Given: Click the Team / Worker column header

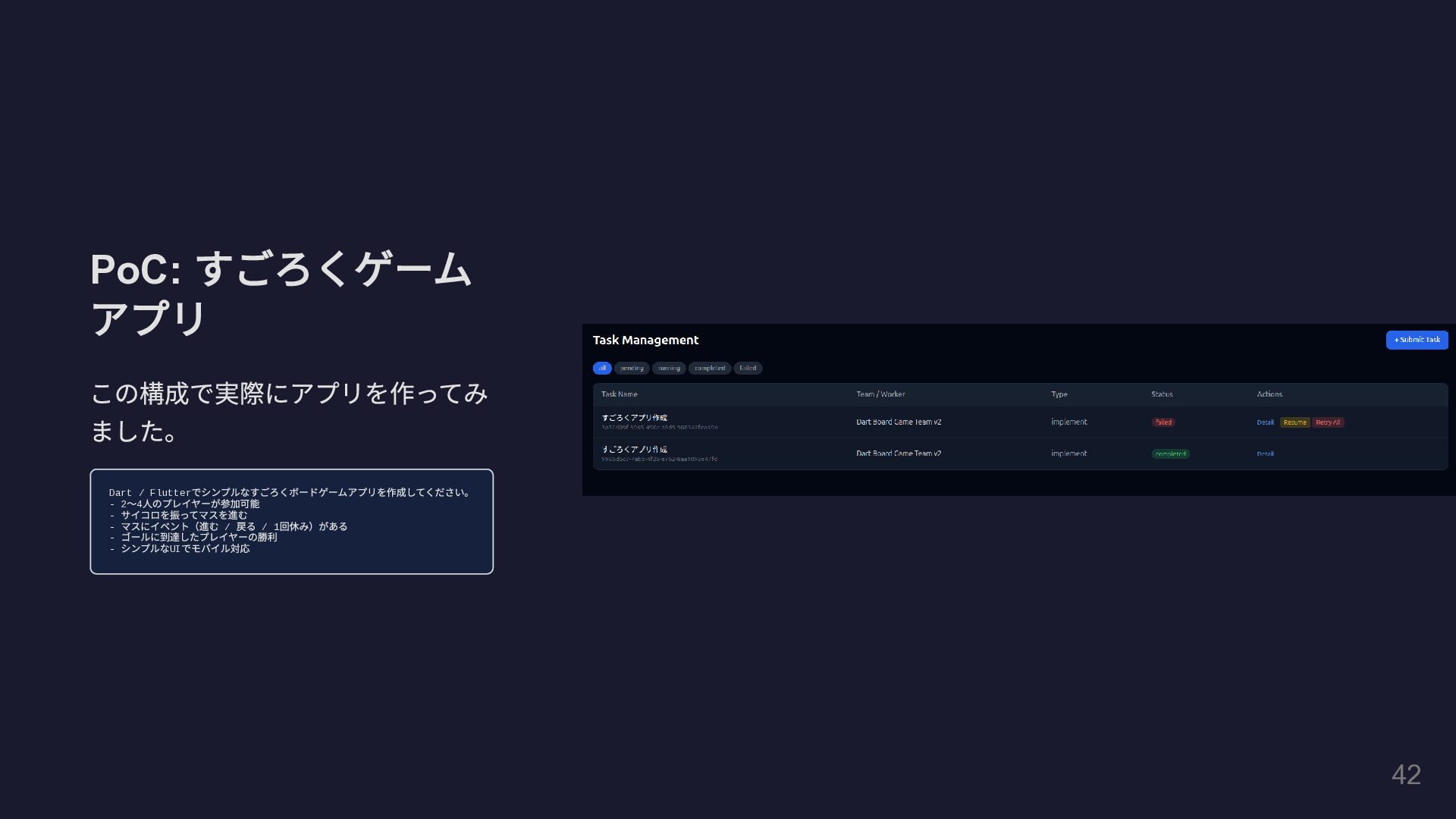Looking at the screenshot, I should [x=880, y=394].
